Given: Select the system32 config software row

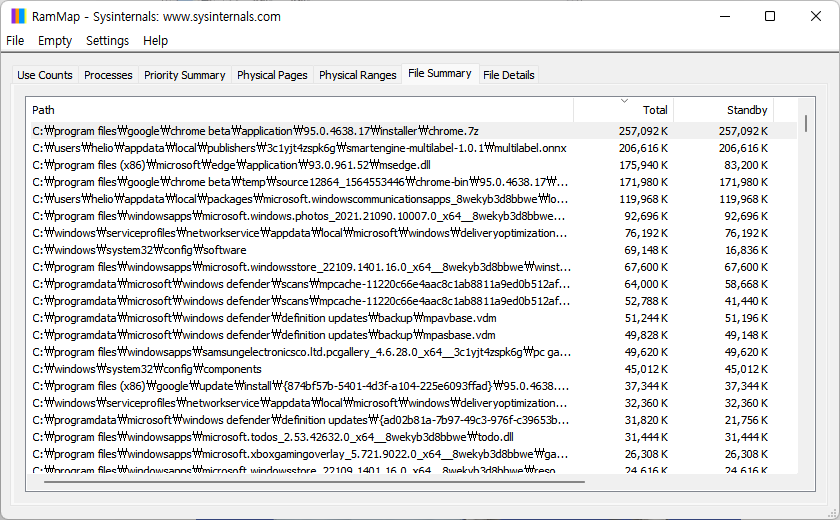Looking at the screenshot, I should pos(414,250).
